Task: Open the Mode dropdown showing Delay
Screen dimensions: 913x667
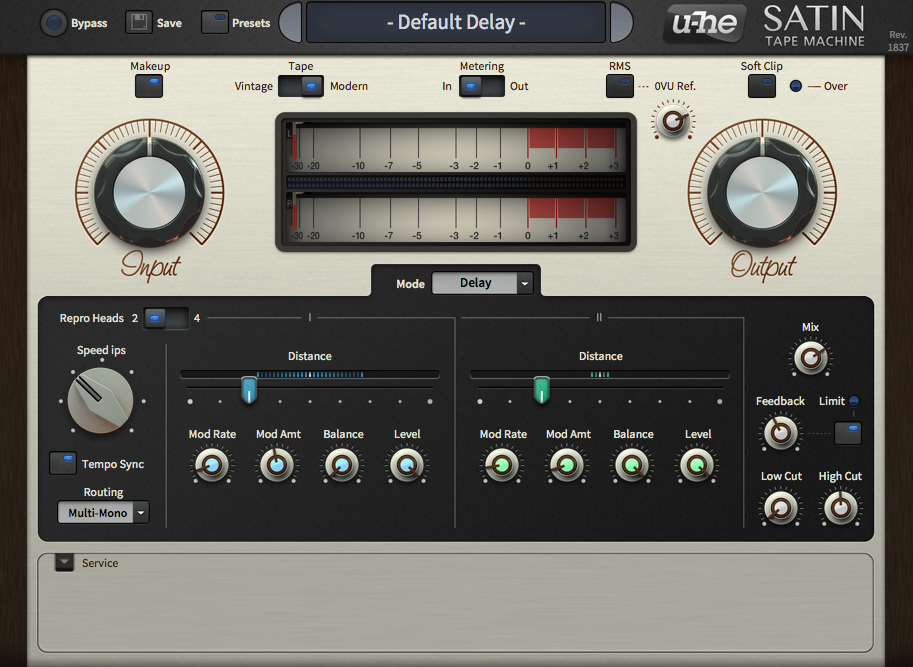Action: (483, 283)
